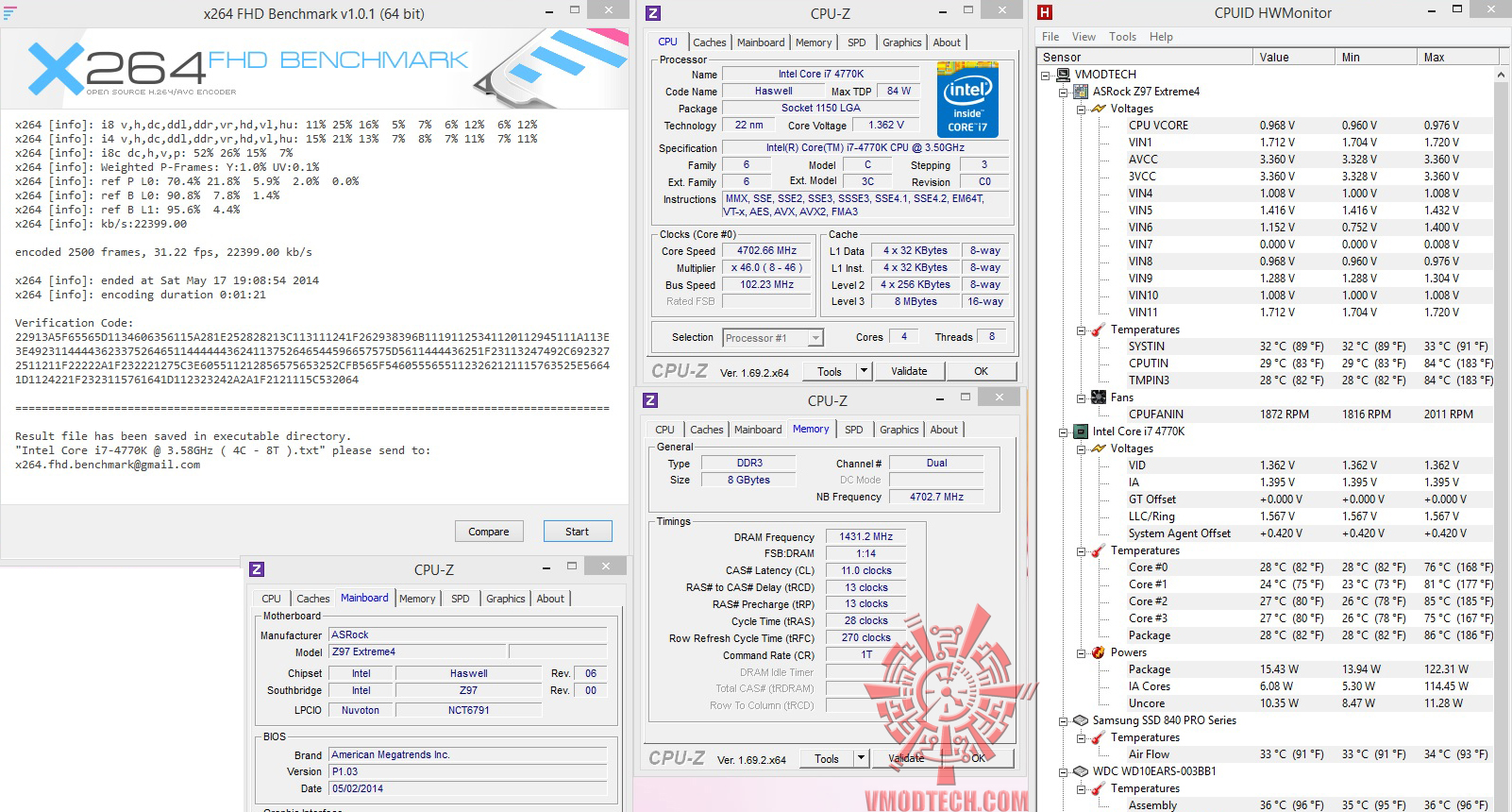This screenshot has height=812, width=1512.
Task: Click the Voltages icon under Intel Core i7 4770K
Action: 1099,448
